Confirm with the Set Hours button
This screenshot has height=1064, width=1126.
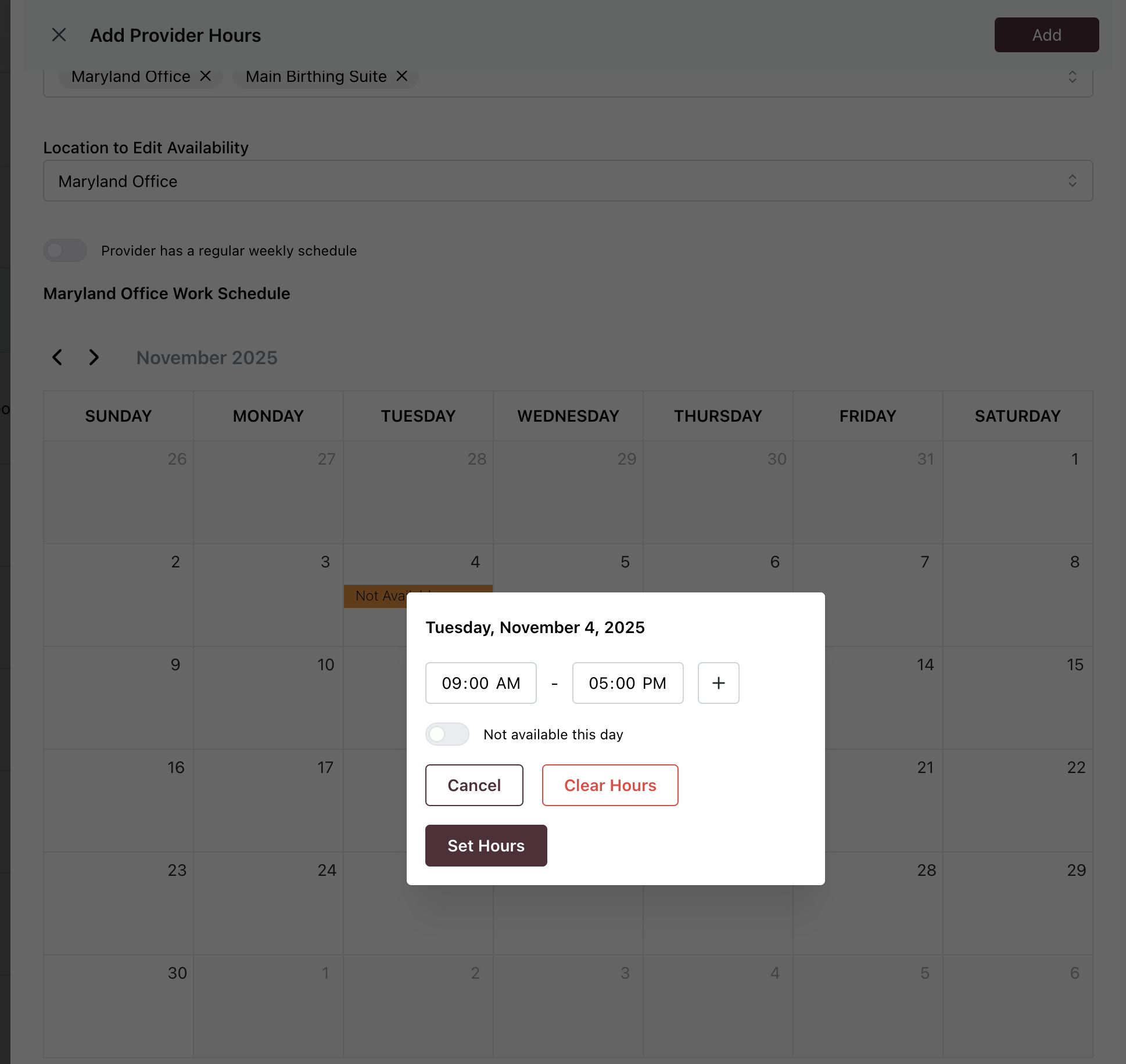(486, 846)
